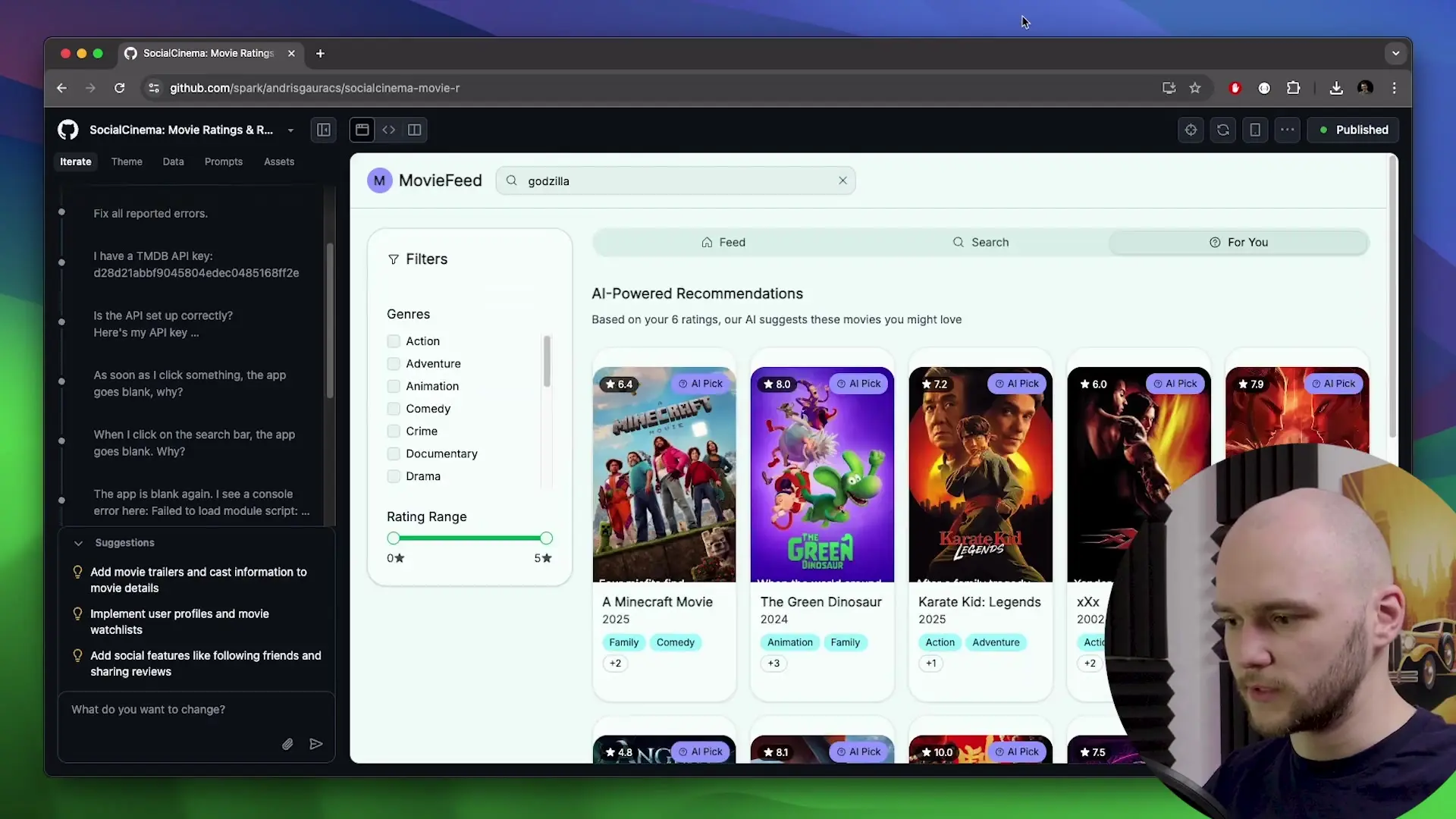Switch to the Search tab
This screenshot has width=1456, height=819.
point(981,243)
